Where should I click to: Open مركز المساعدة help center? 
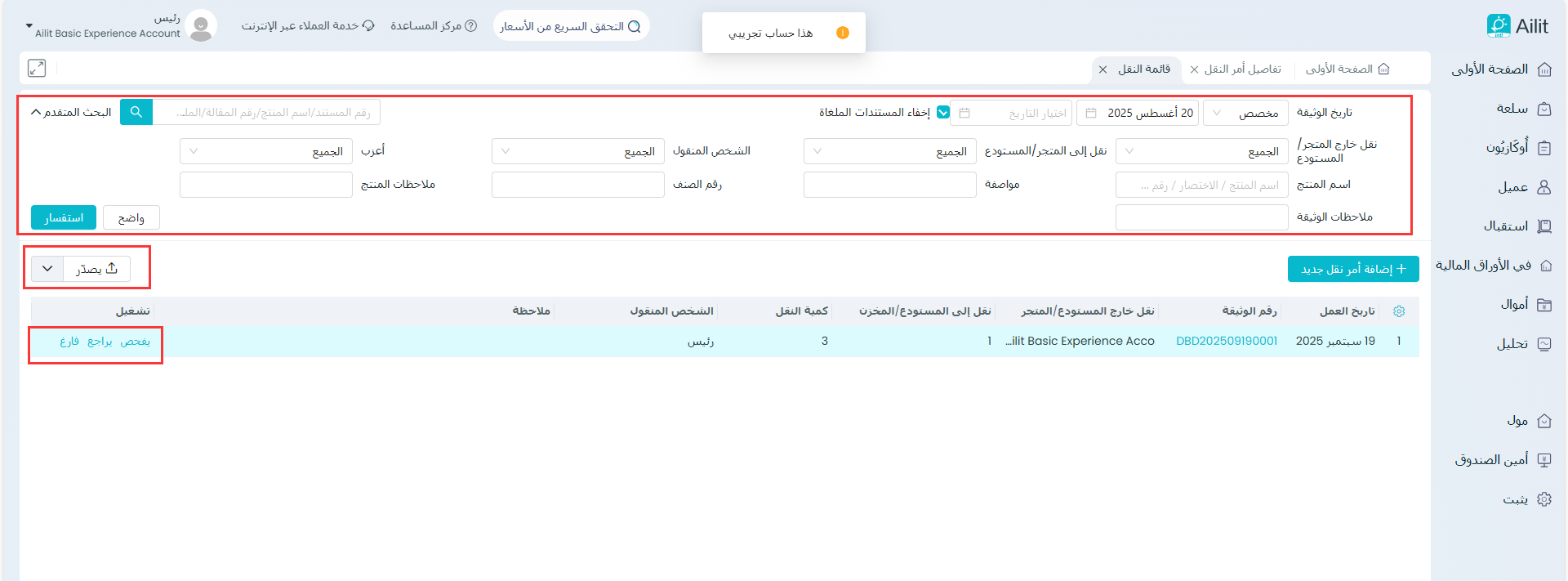[433, 26]
